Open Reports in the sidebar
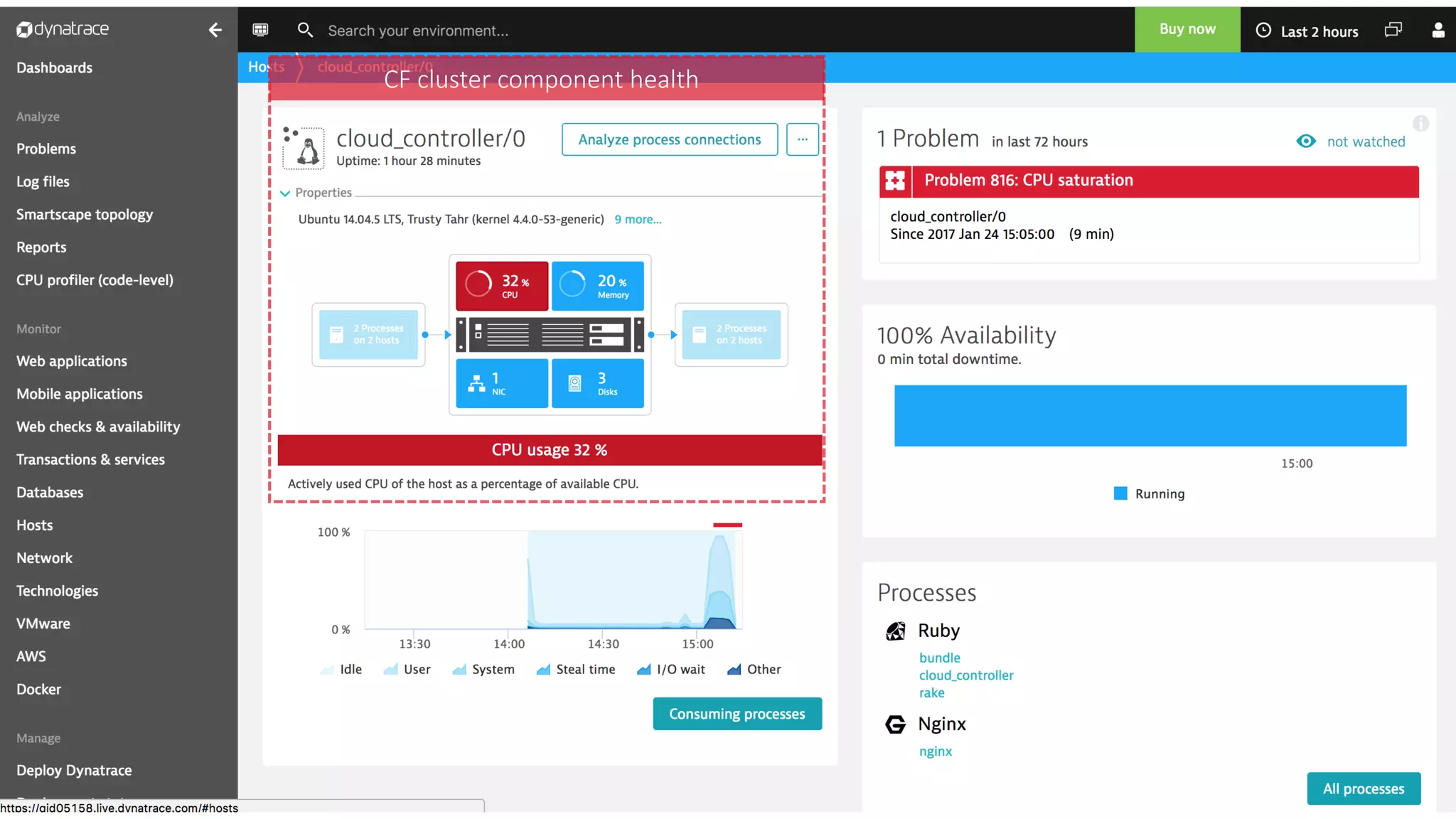 [x=41, y=248]
